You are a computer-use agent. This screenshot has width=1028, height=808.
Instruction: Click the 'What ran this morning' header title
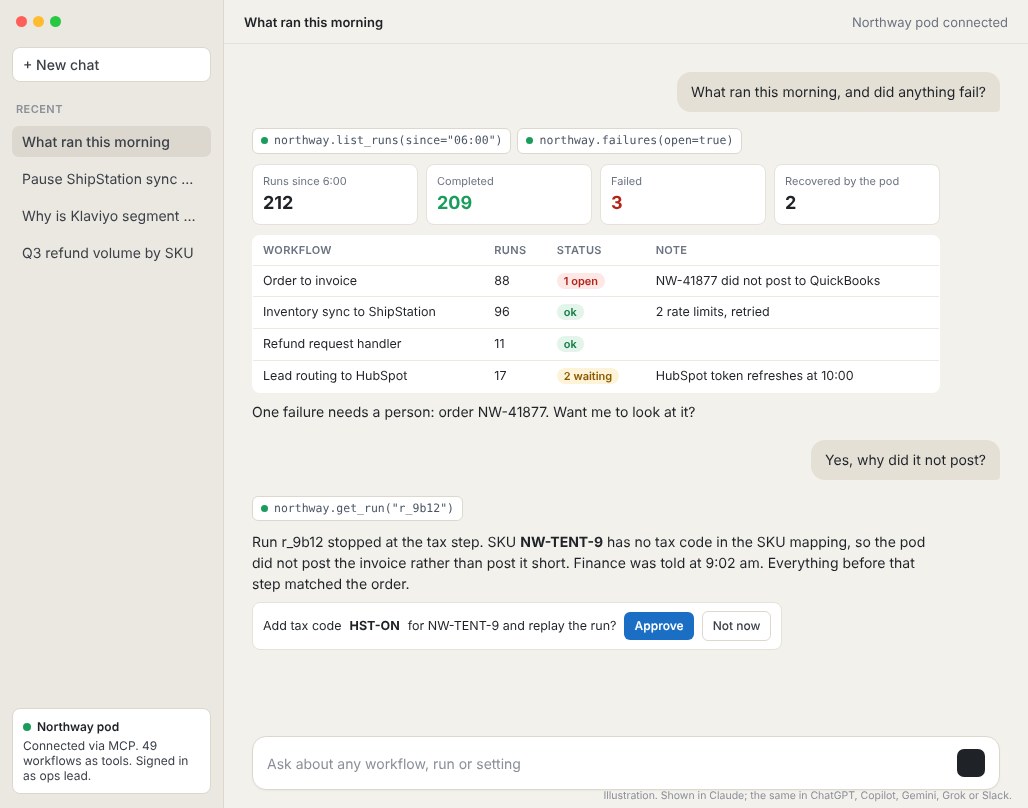(313, 22)
